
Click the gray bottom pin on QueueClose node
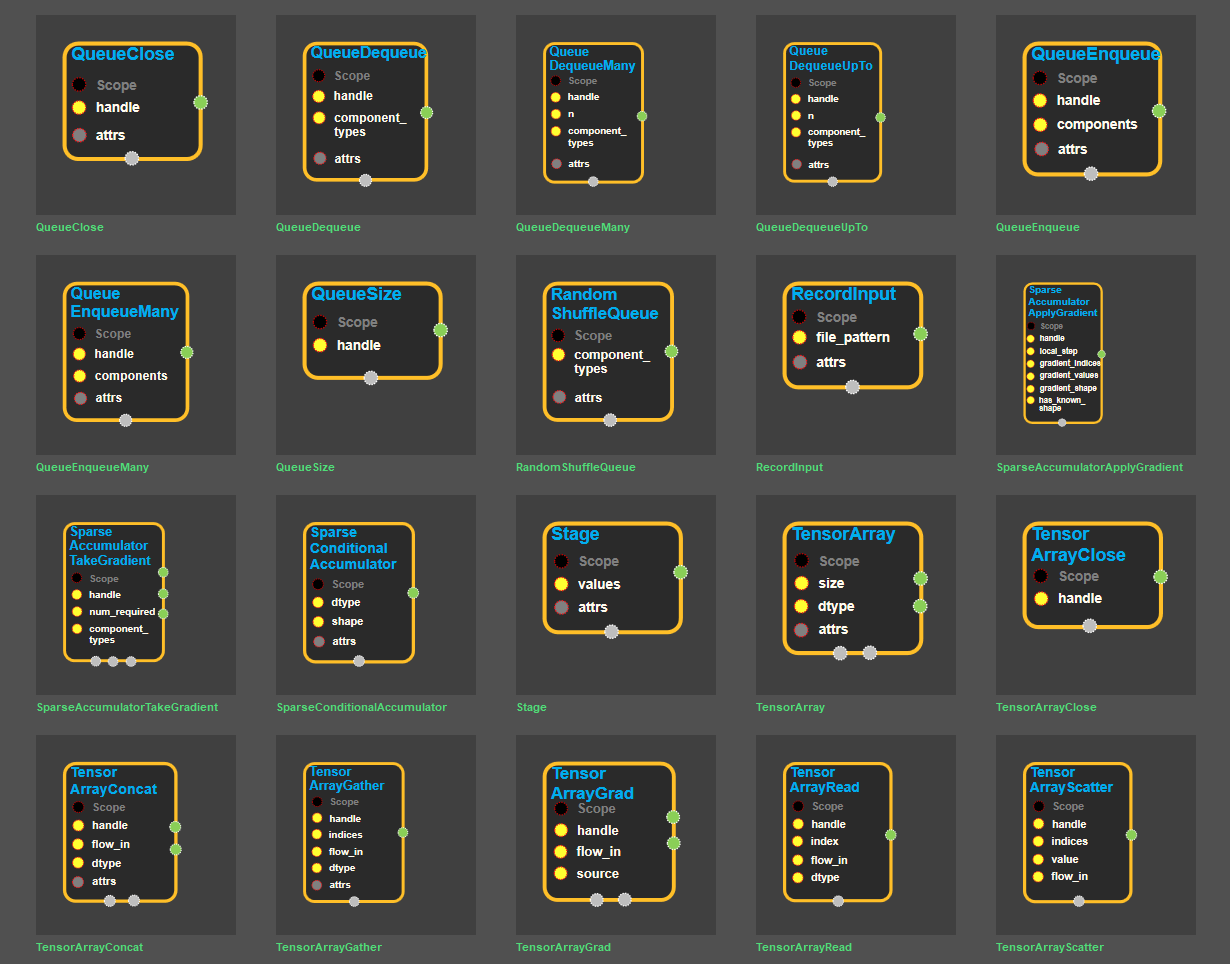[x=132, y=159]
